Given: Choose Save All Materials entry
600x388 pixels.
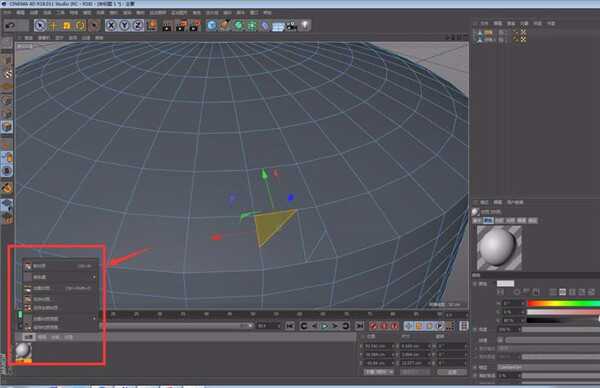Looking at the screenshot, I should 58,308.
